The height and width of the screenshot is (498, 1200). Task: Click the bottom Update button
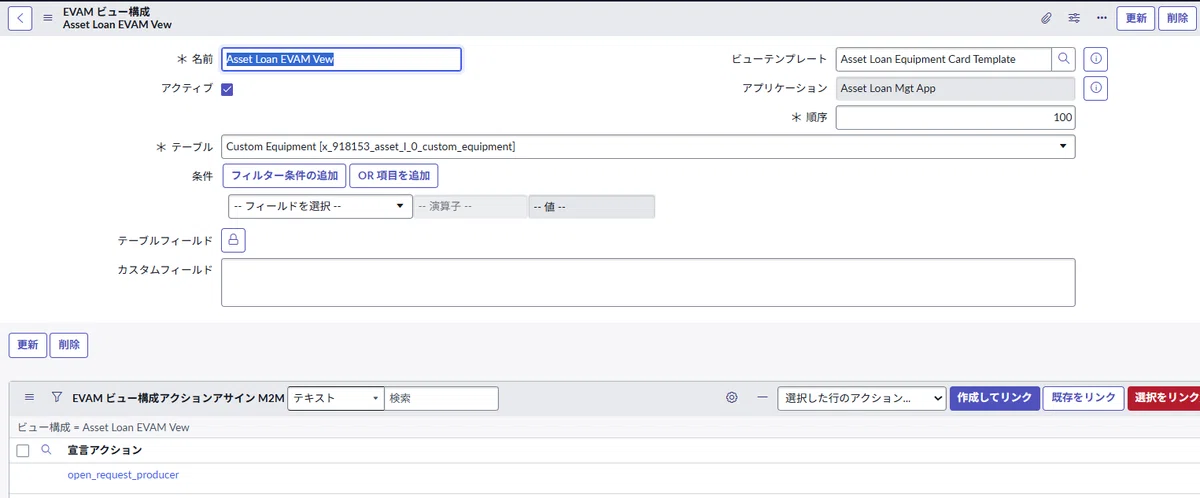click(x=27, y=345)
